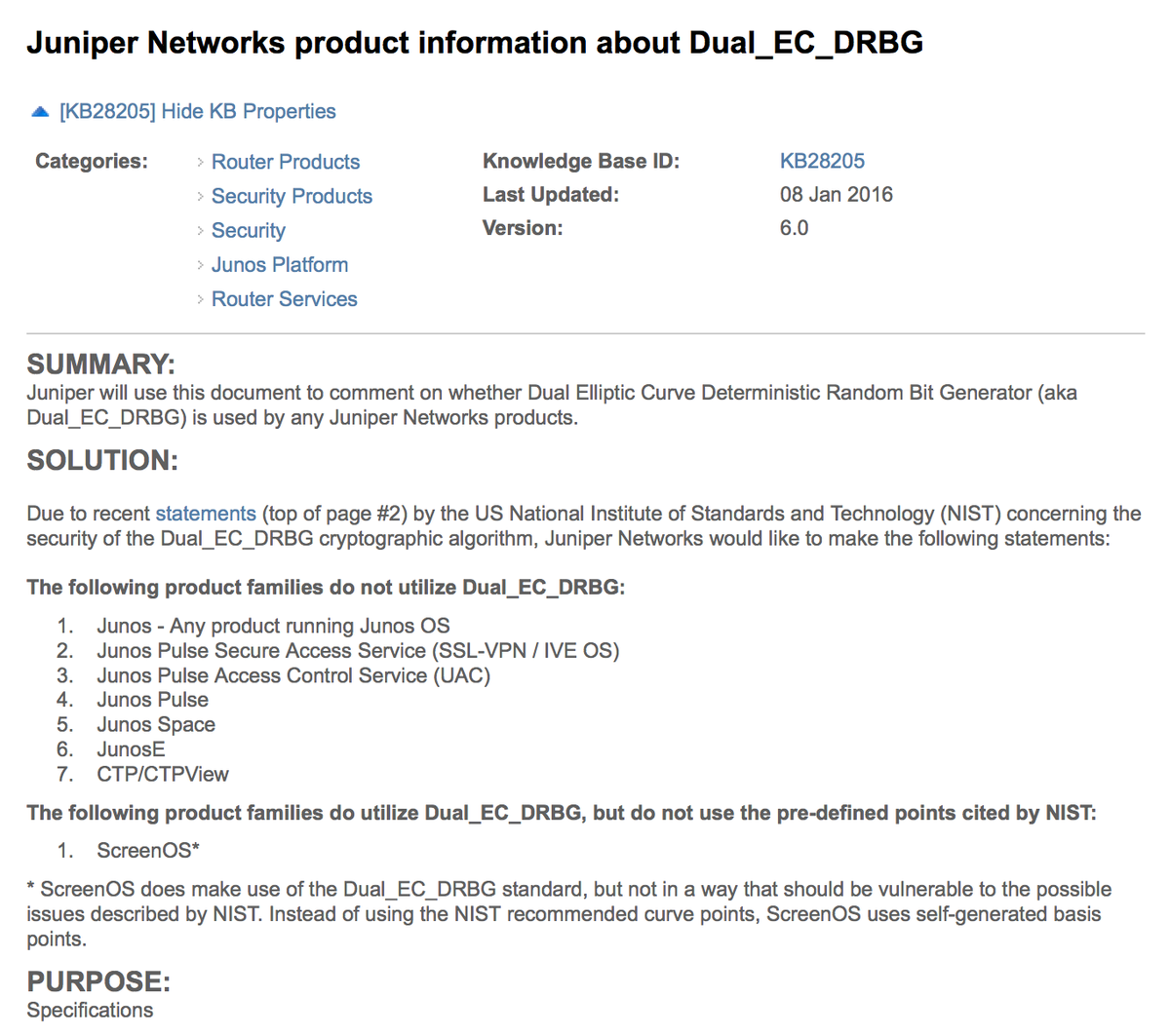1170x1036 pixels.
Task: Click the SOLUTION: heading
Action: point(102,460)
